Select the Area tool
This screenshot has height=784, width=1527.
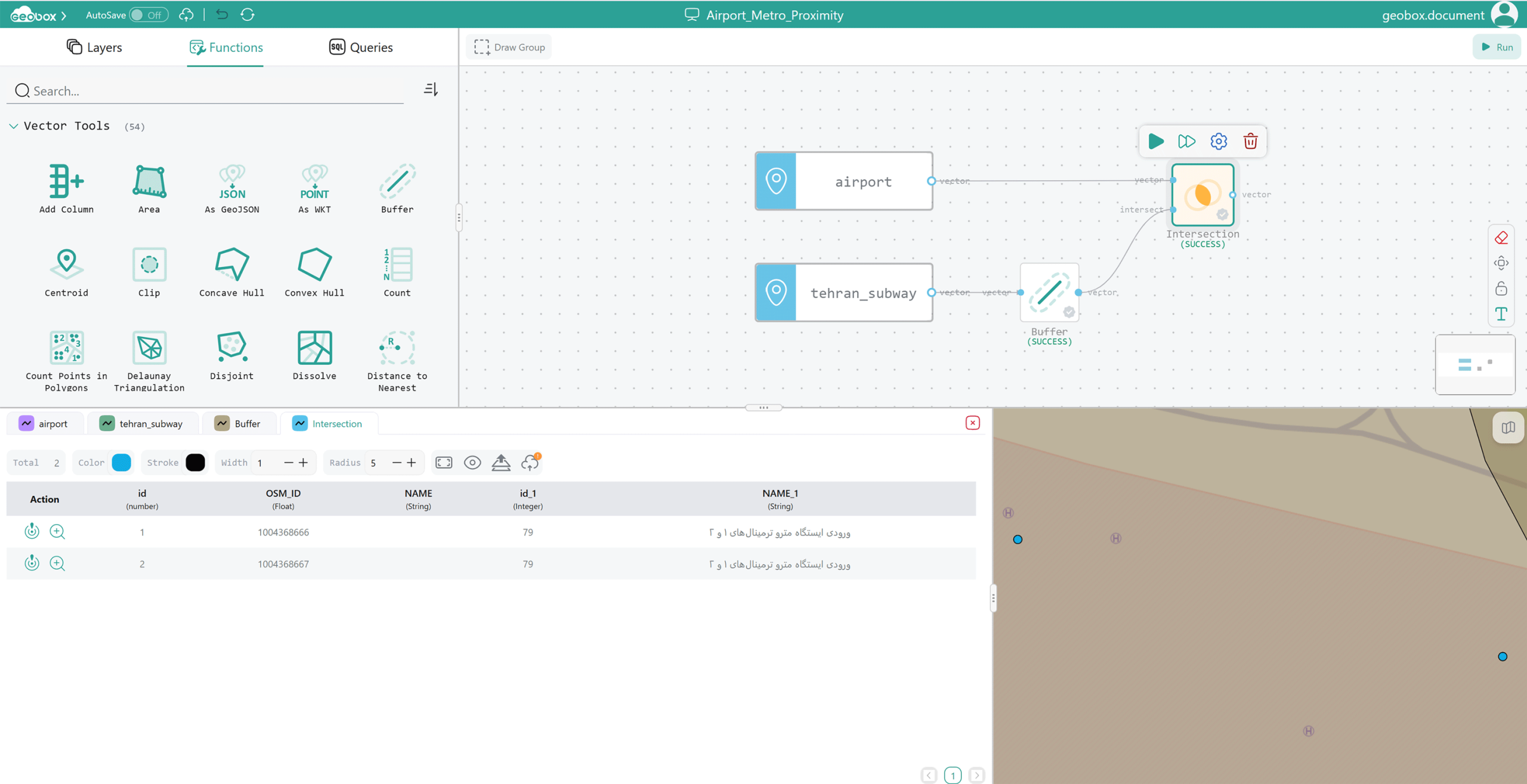coord(149,188)
